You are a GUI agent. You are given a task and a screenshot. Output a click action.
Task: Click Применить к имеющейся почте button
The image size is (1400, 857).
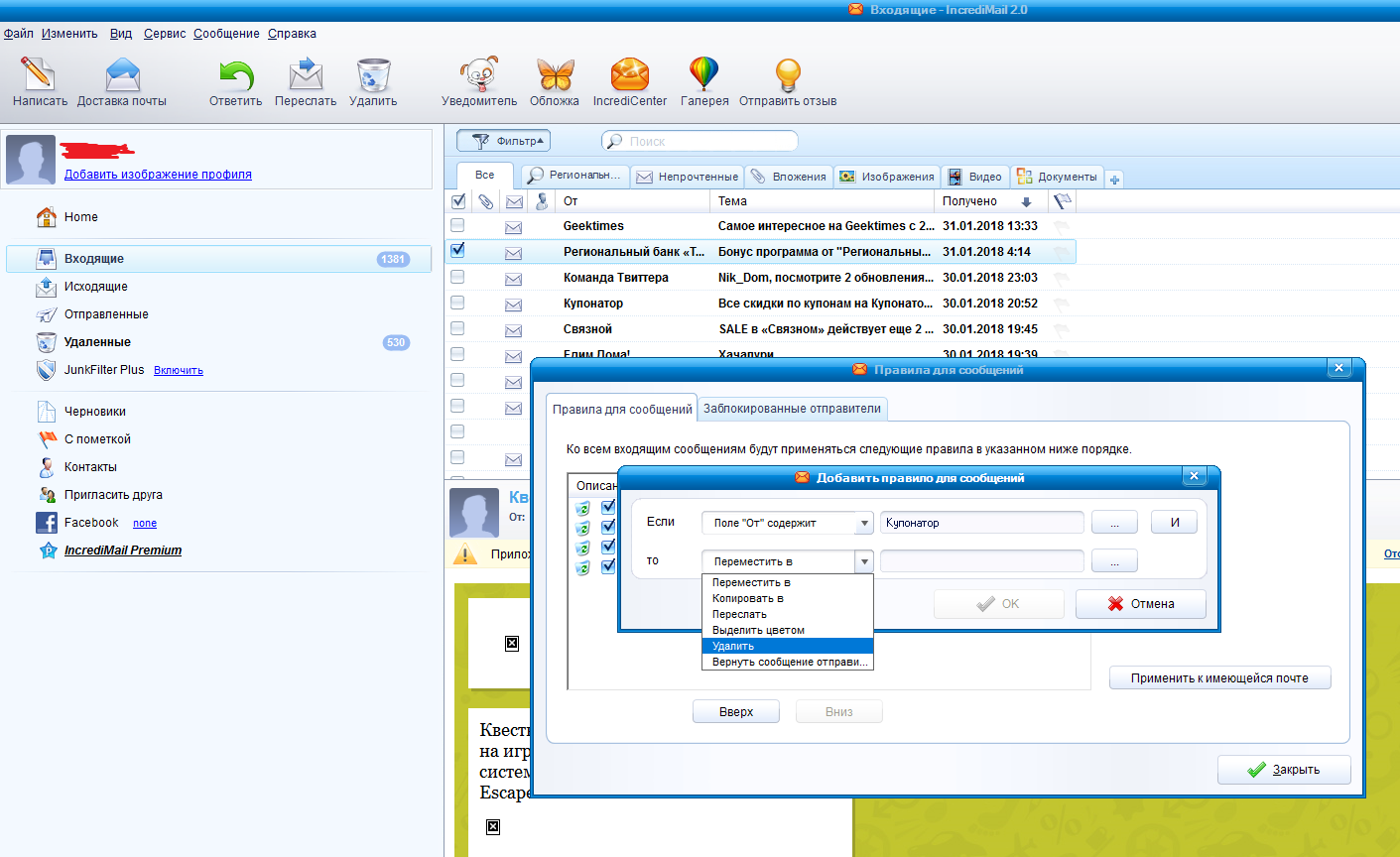pos(1219,678)
